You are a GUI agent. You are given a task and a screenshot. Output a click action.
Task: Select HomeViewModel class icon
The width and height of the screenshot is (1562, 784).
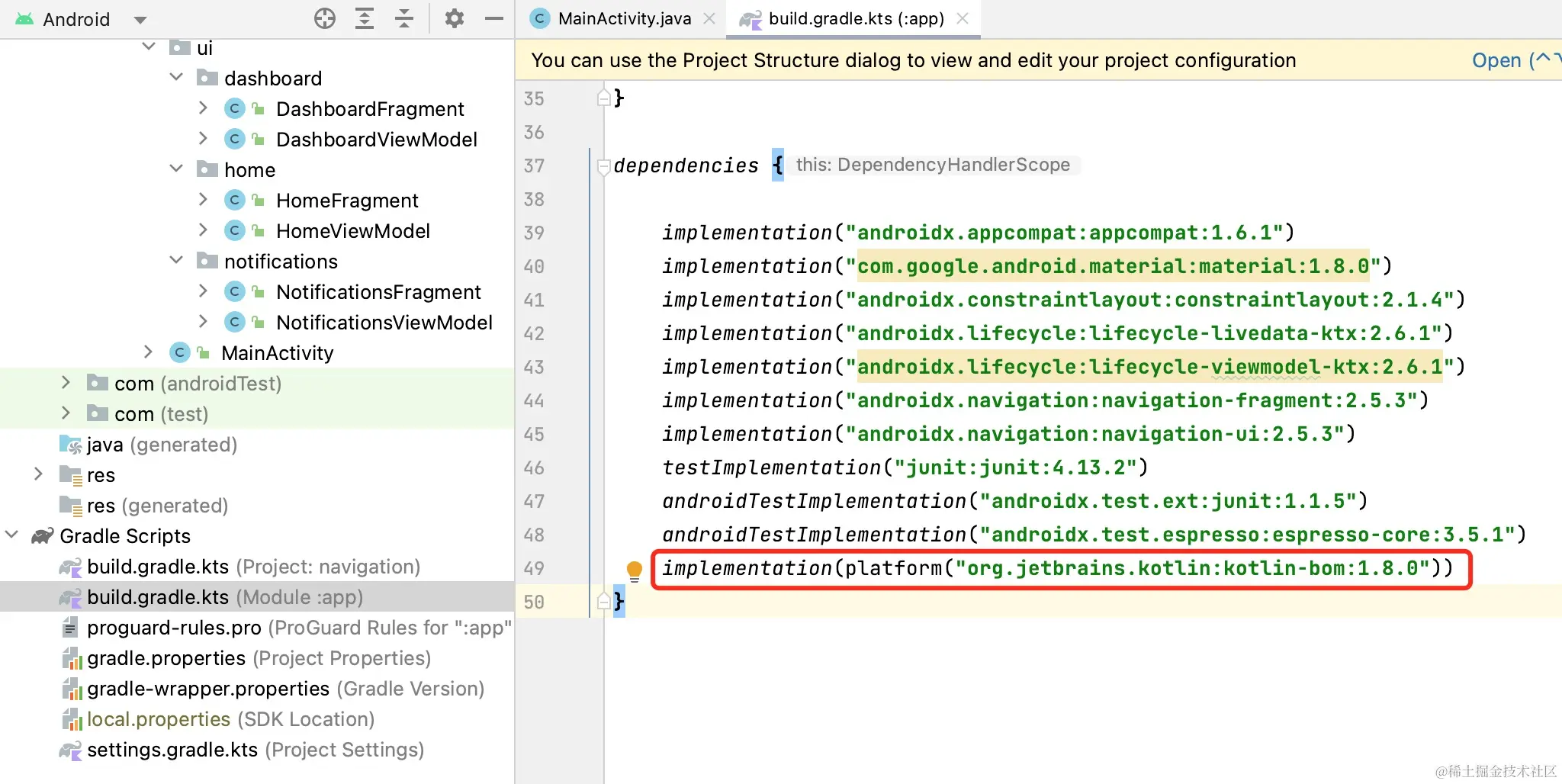click(235, 230)
